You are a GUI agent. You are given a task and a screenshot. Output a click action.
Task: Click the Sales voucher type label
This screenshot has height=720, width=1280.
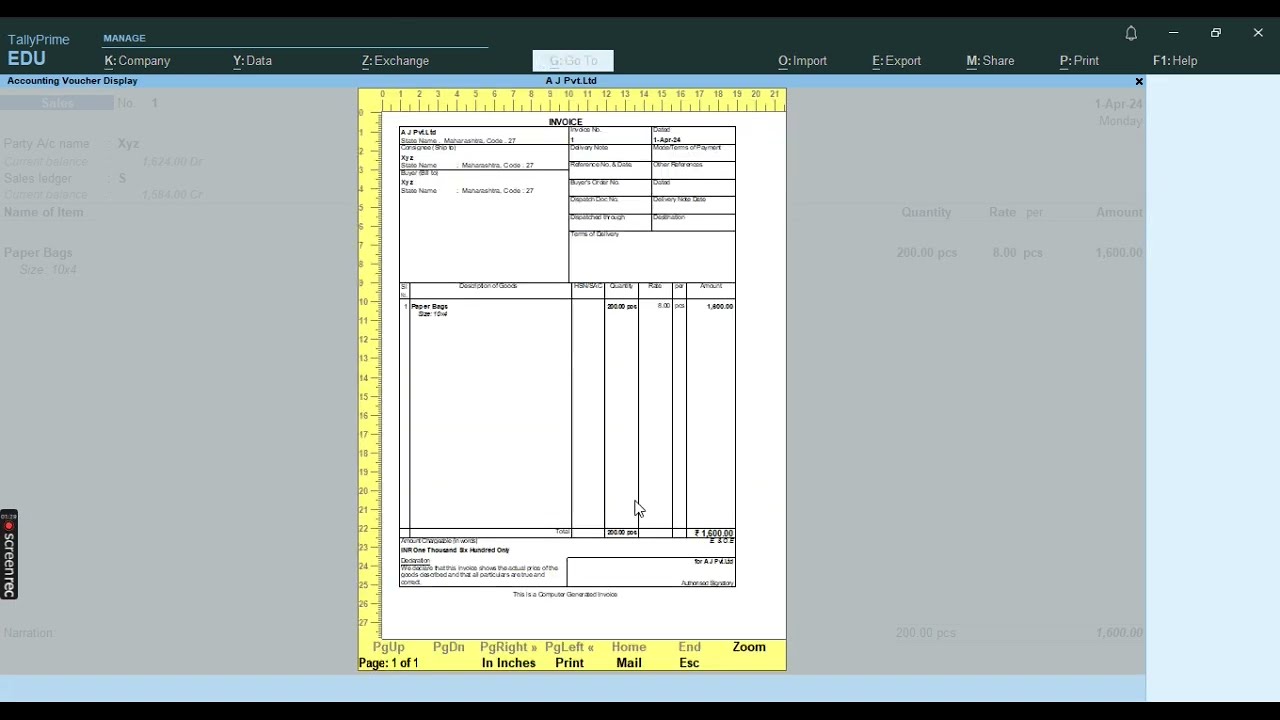pyautogui.click(x=57, y=103)
